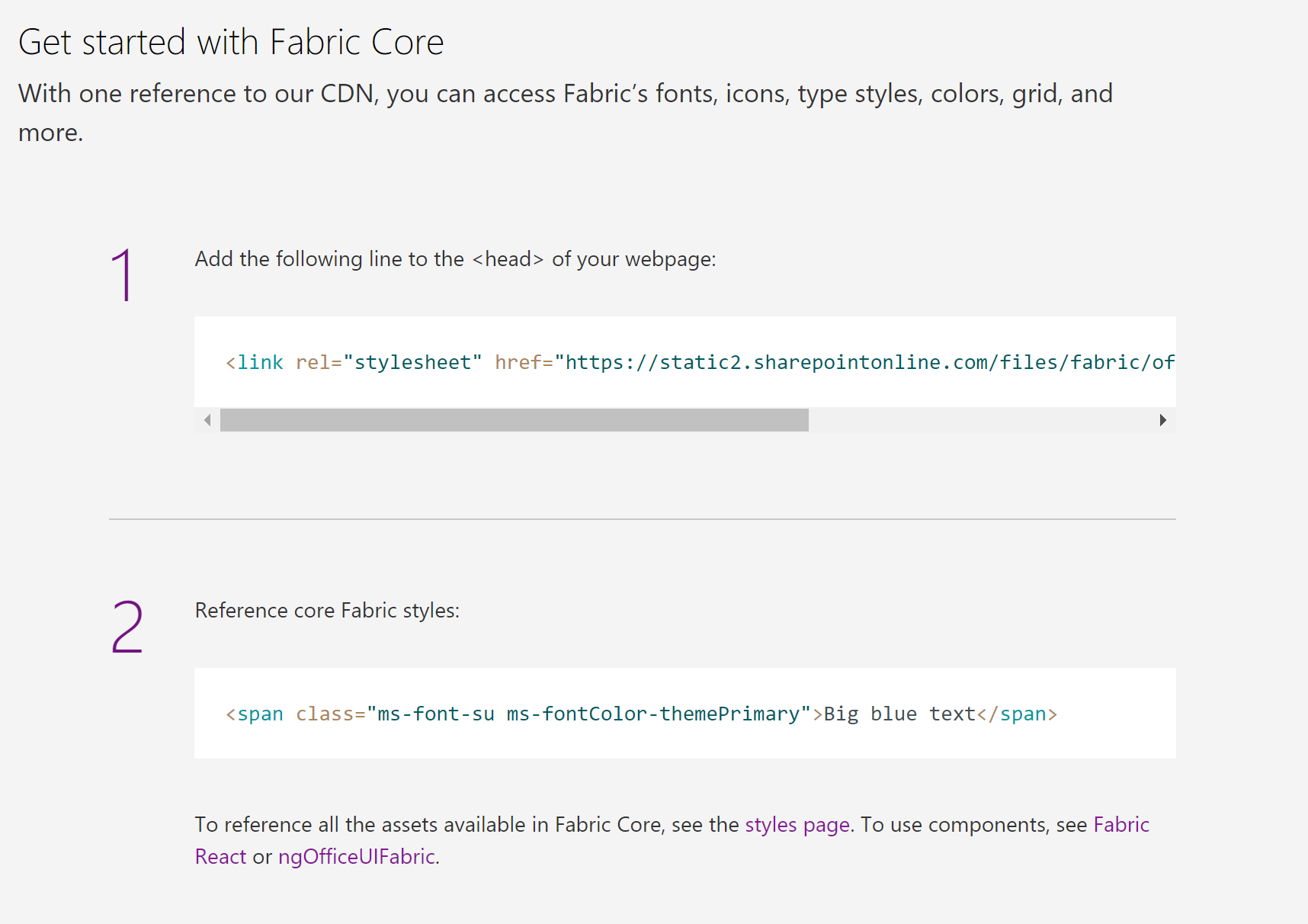This screenshot has width=1308, height=924.
Task: Click the left scroll arrow of the code scrollbar
Action: point(207,420)
